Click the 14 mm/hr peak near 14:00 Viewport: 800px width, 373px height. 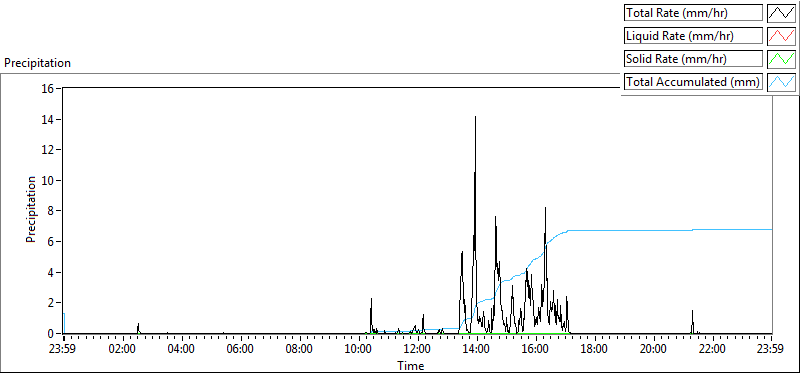point(476,118)
